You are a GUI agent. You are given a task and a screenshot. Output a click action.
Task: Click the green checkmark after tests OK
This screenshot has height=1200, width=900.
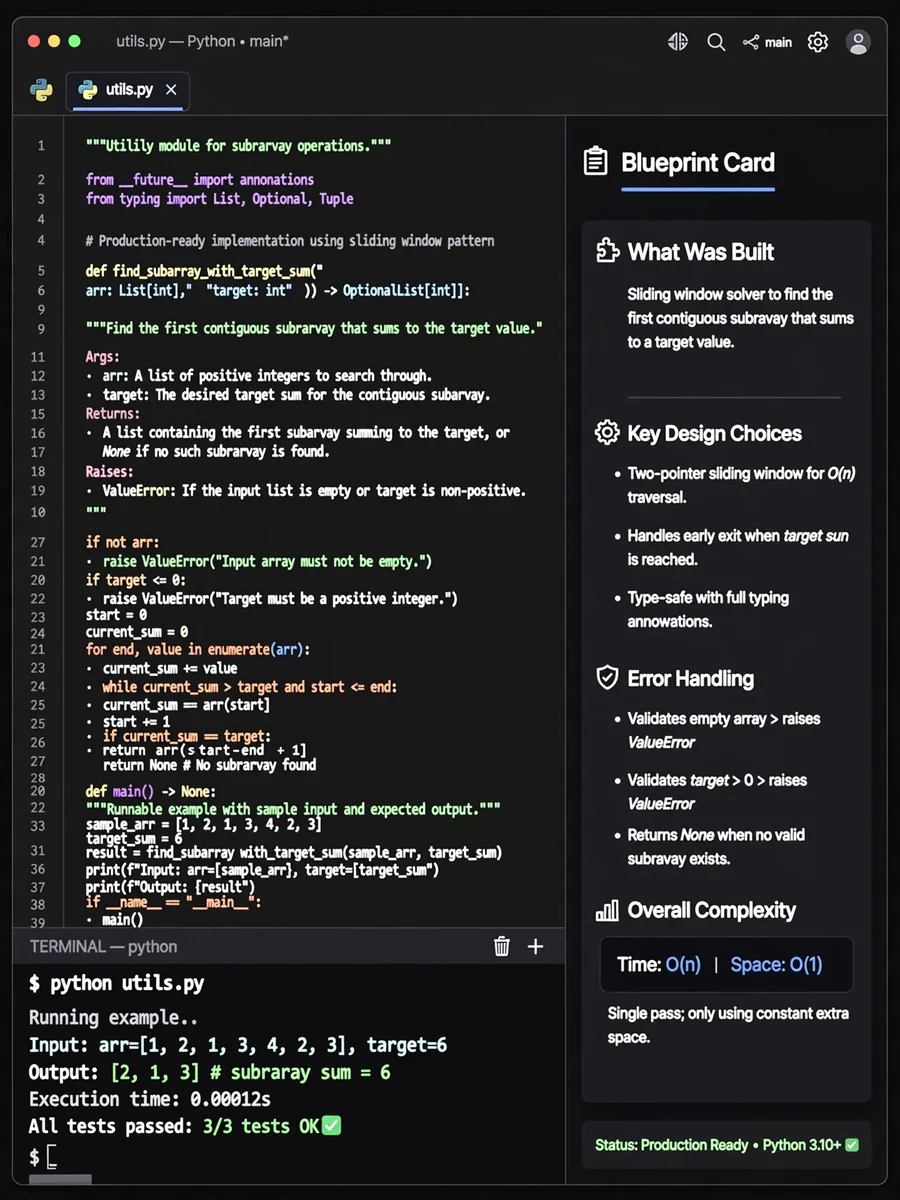pos(331,1126)
